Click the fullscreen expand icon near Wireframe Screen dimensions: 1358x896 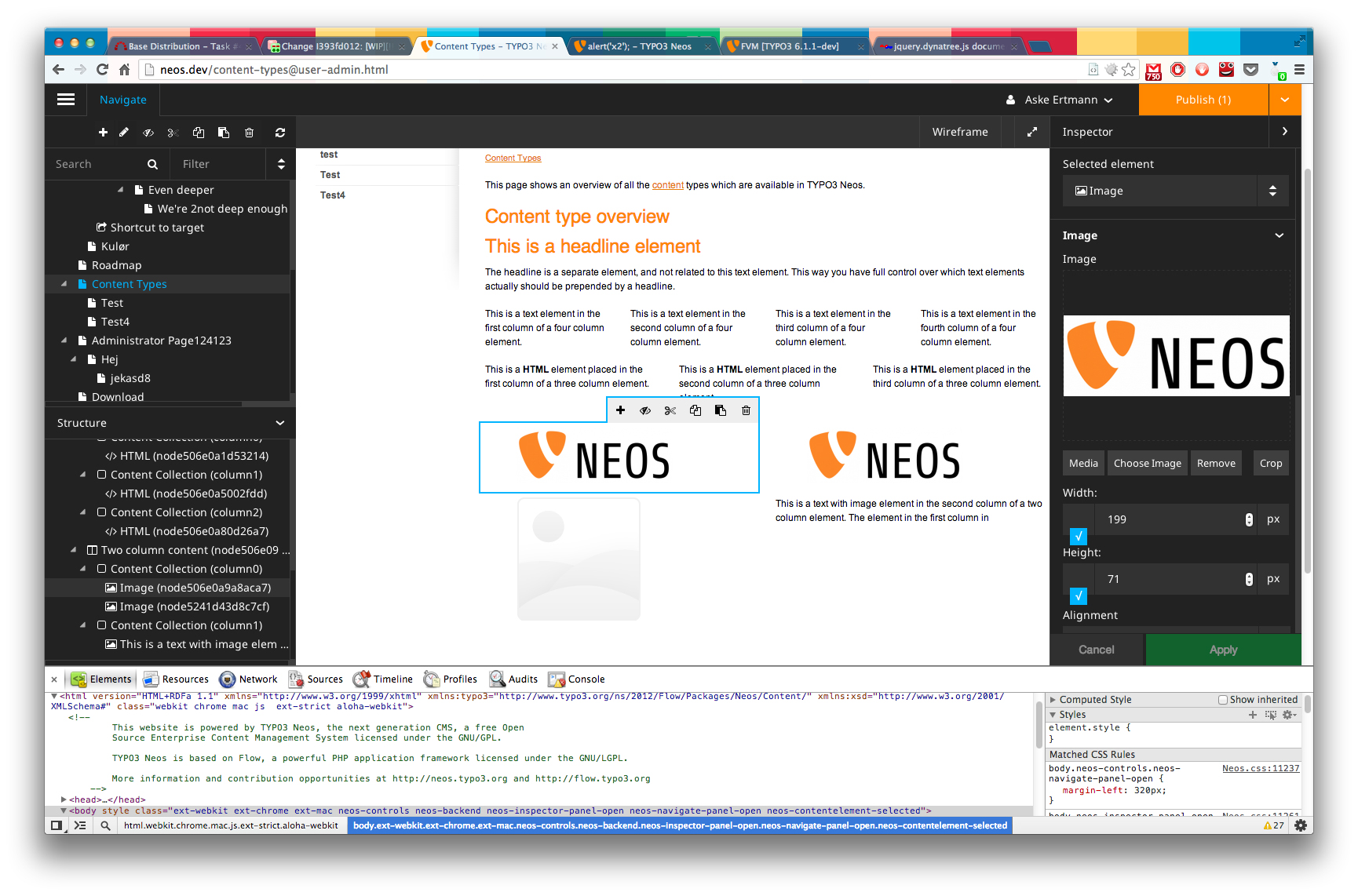[1032, 132]
